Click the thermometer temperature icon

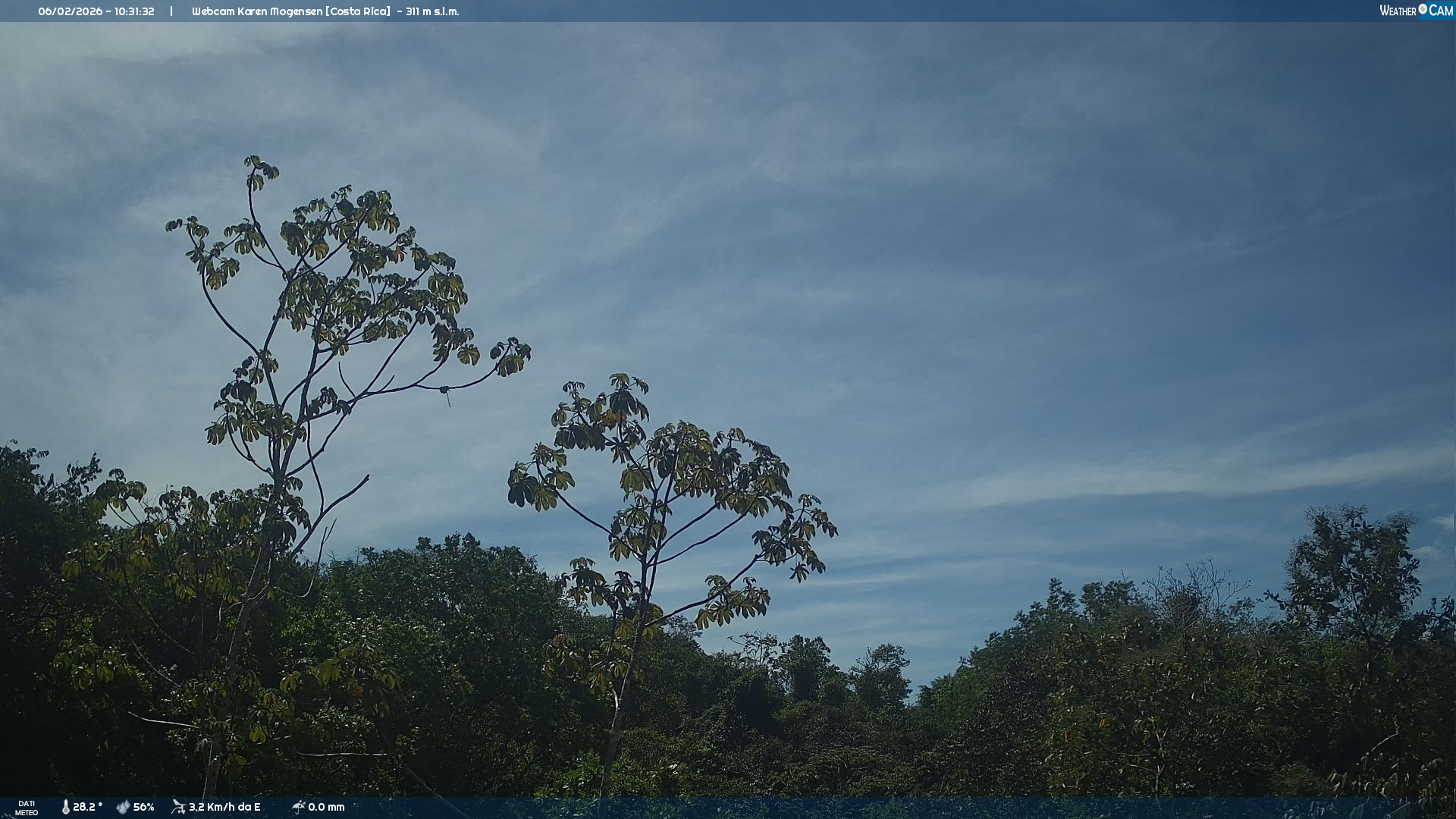[66, 807]
